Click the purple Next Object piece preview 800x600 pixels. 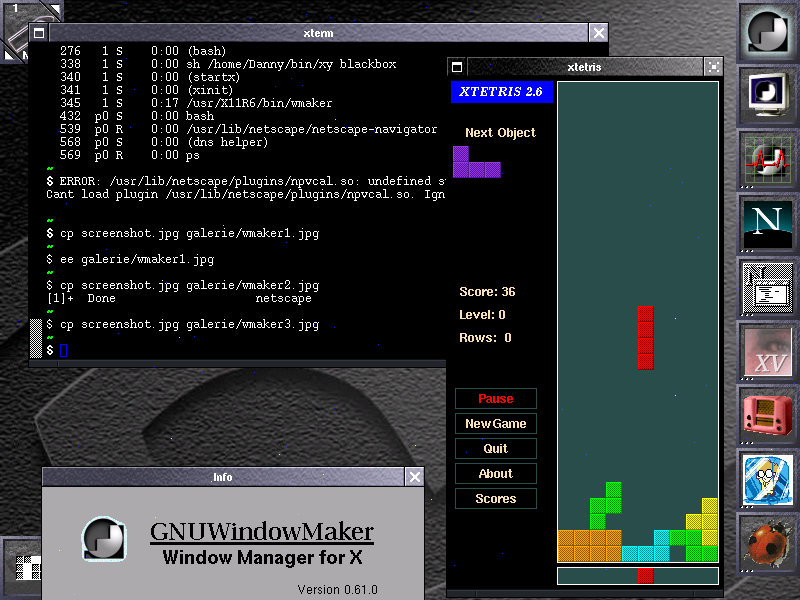click(477, 162)
